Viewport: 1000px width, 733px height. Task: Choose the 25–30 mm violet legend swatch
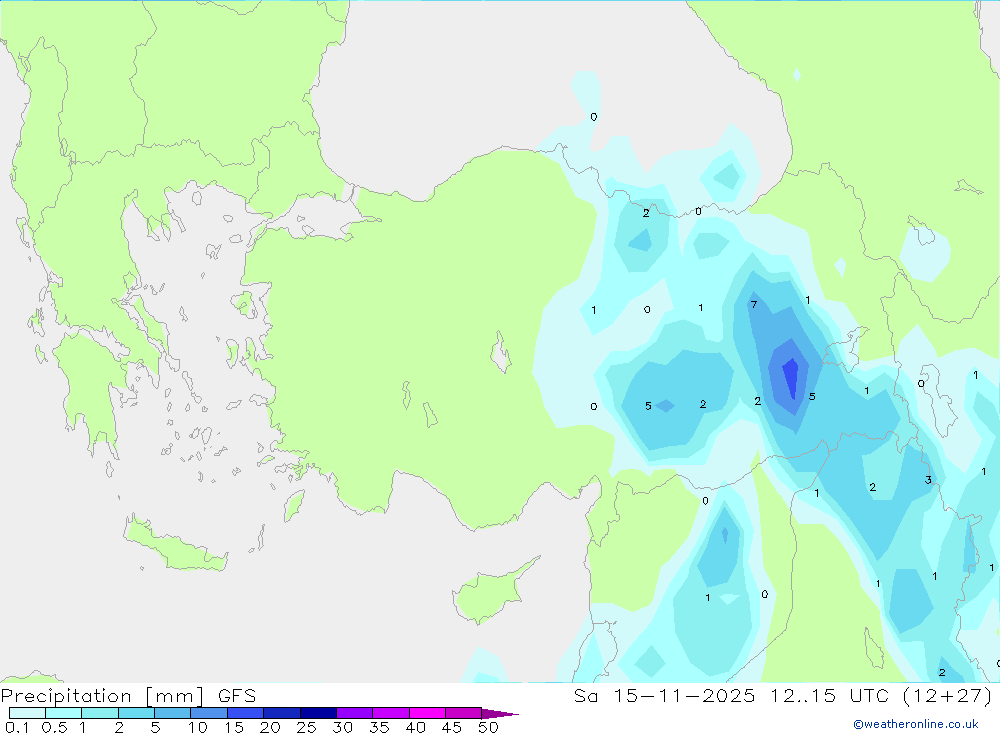(318, 713)
